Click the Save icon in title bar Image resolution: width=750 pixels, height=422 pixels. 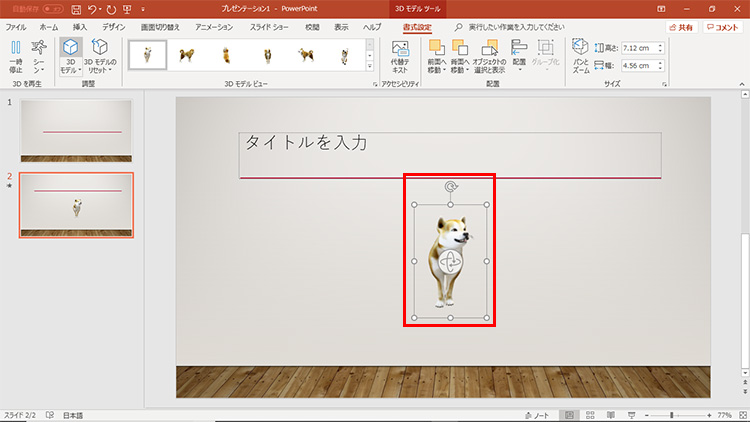pos(76,8)
